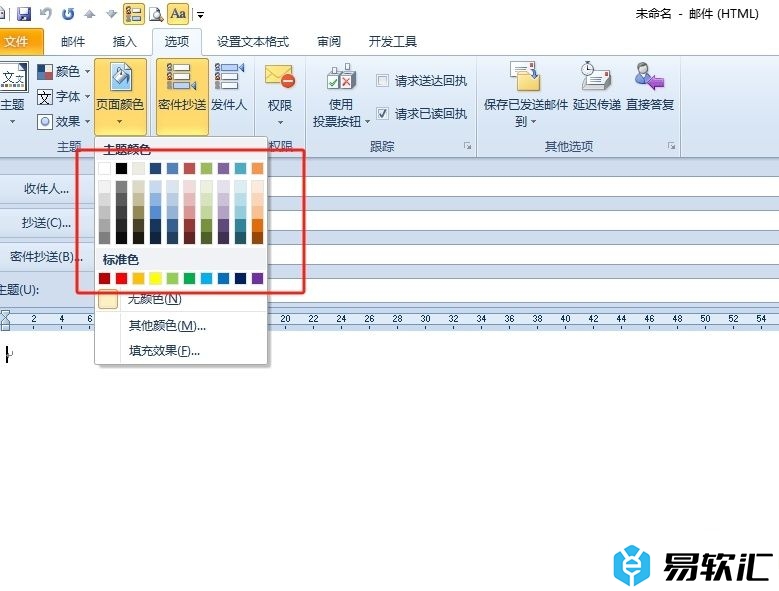The height and width of the screenshot is (591, 779).
Task: Click the 抄送(C)... Cc button
Action: [x=46, y=222]
